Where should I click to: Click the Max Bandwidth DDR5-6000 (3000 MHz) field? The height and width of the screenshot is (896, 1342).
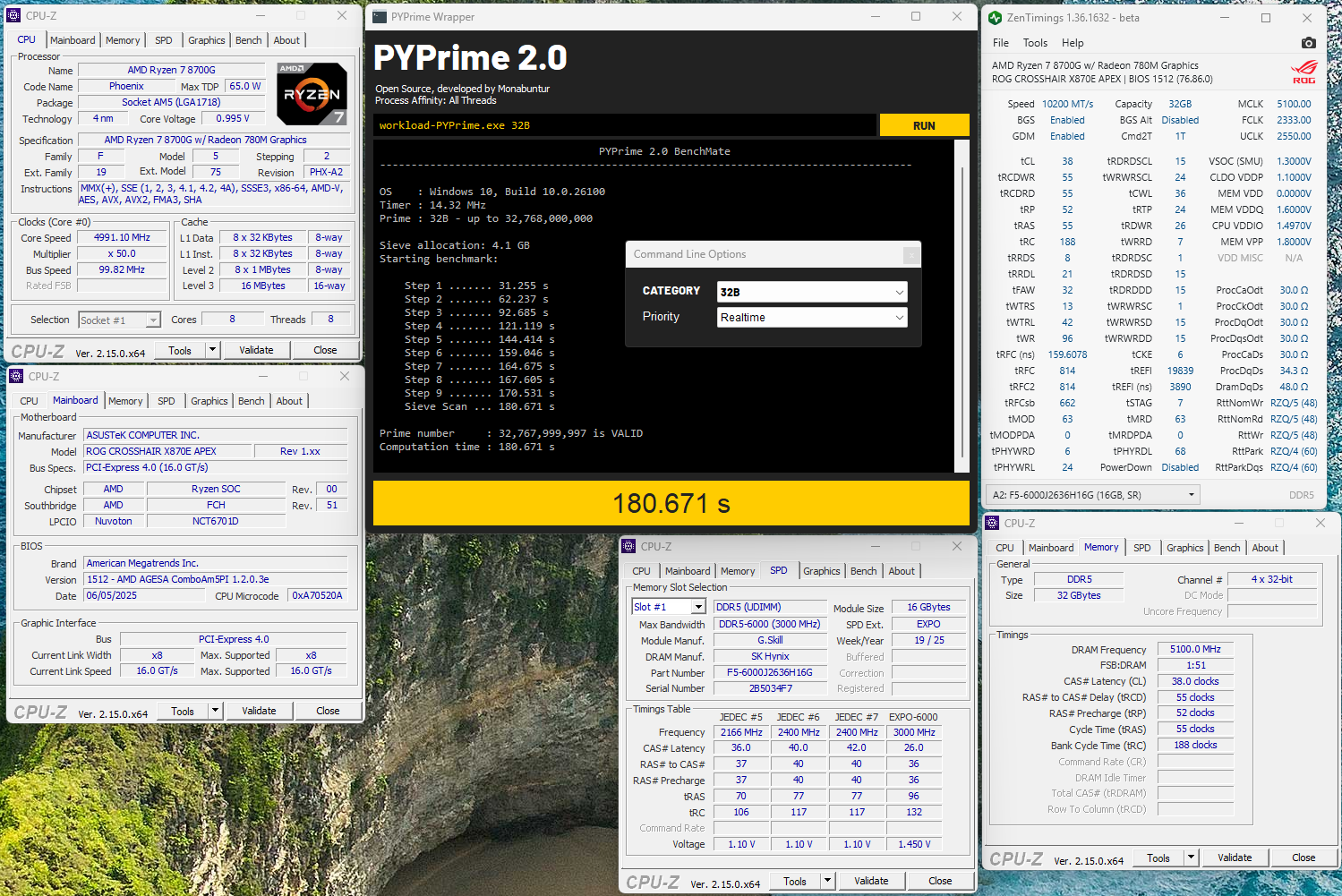(x=769, y=624)
